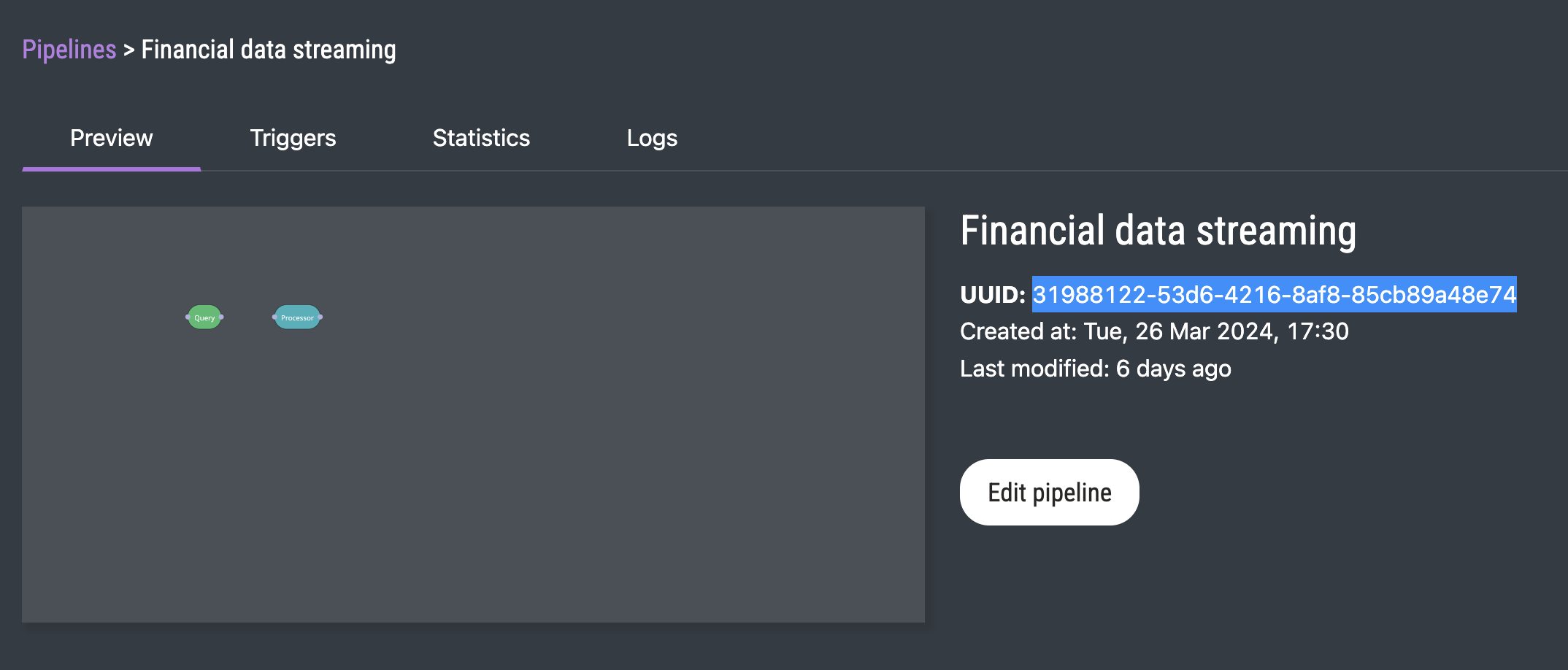Click the Processor node's output port
Screen dimensions: 1568x670
point(320,317)
